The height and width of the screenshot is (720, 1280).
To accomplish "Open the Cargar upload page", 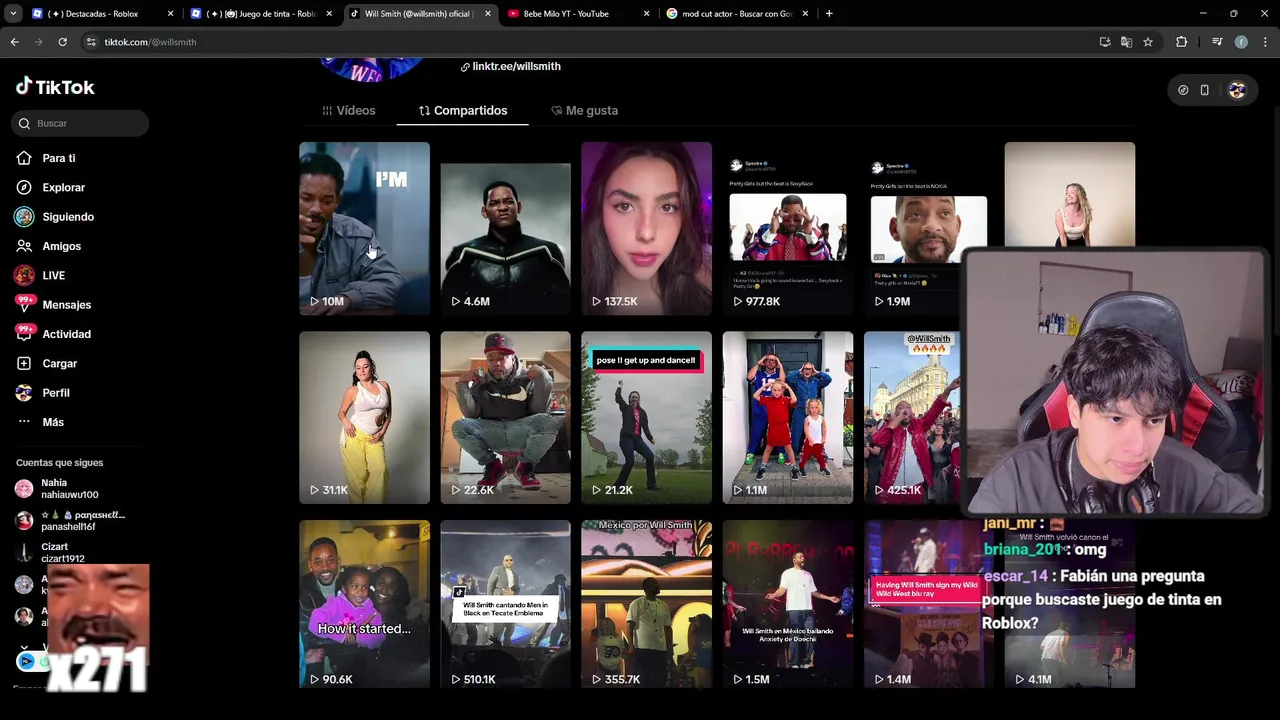I will click(46, 363).
